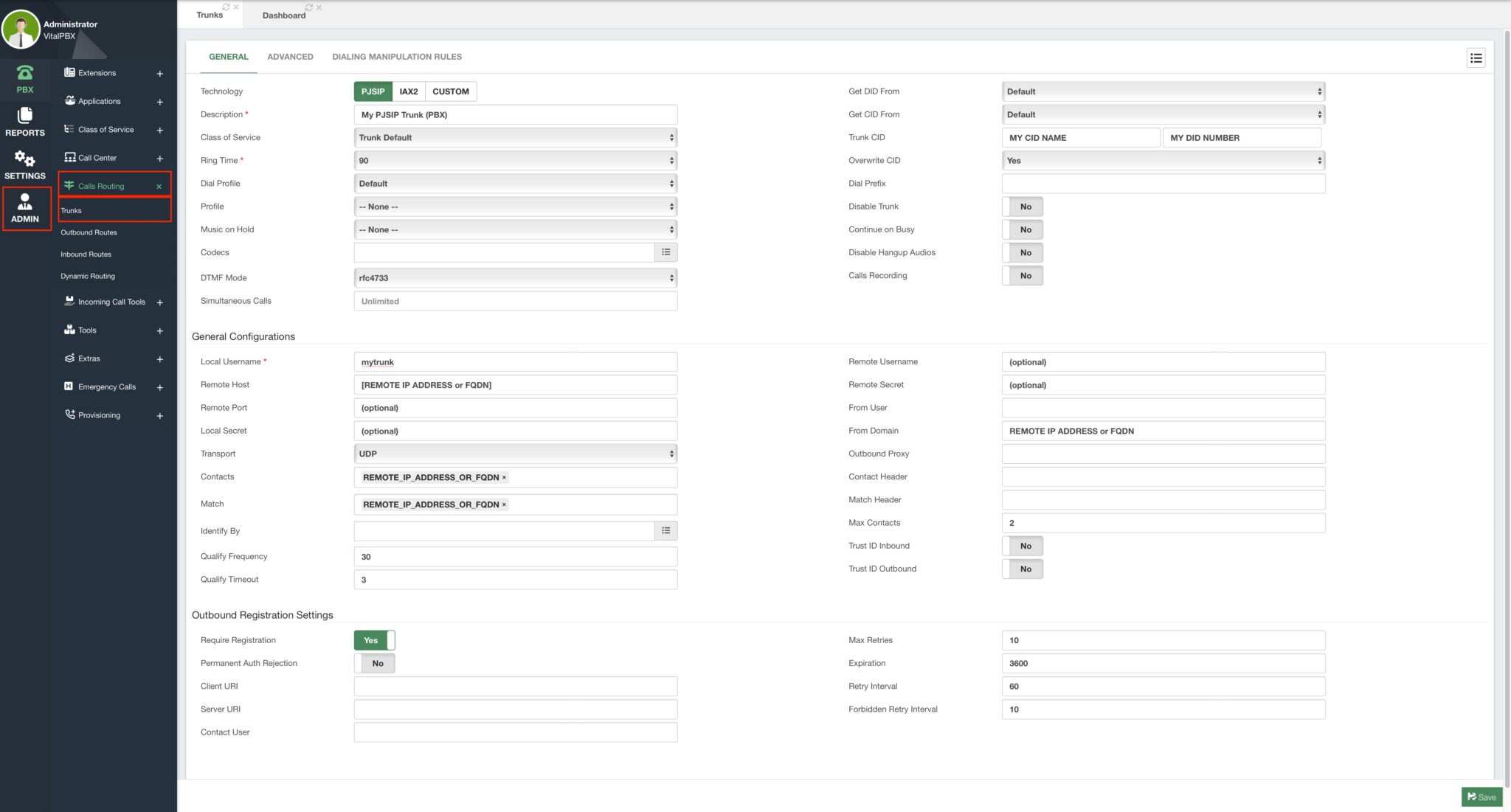The image size is (1511, 812).
Task: Toggle Continue on Busy switch
Action: [x=1022, y=229]
